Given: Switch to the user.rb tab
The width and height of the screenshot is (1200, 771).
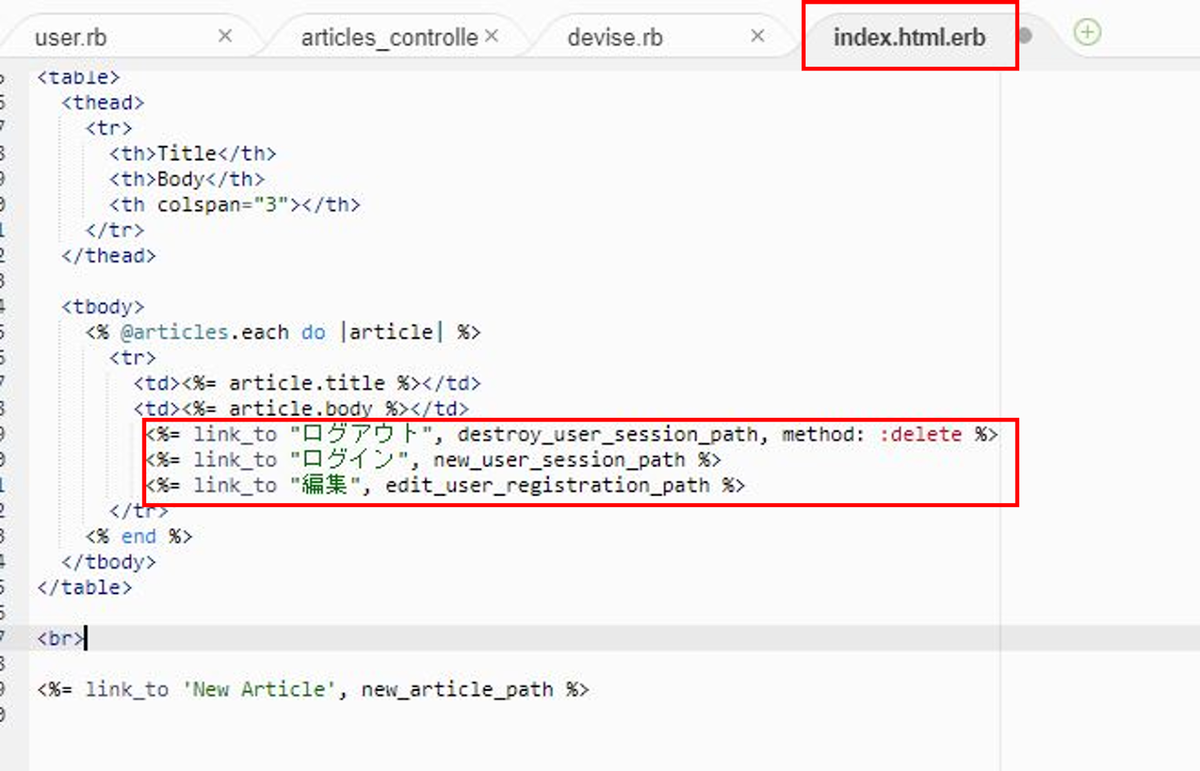Looking at the screenshot, I should click(x=71, y=38).
